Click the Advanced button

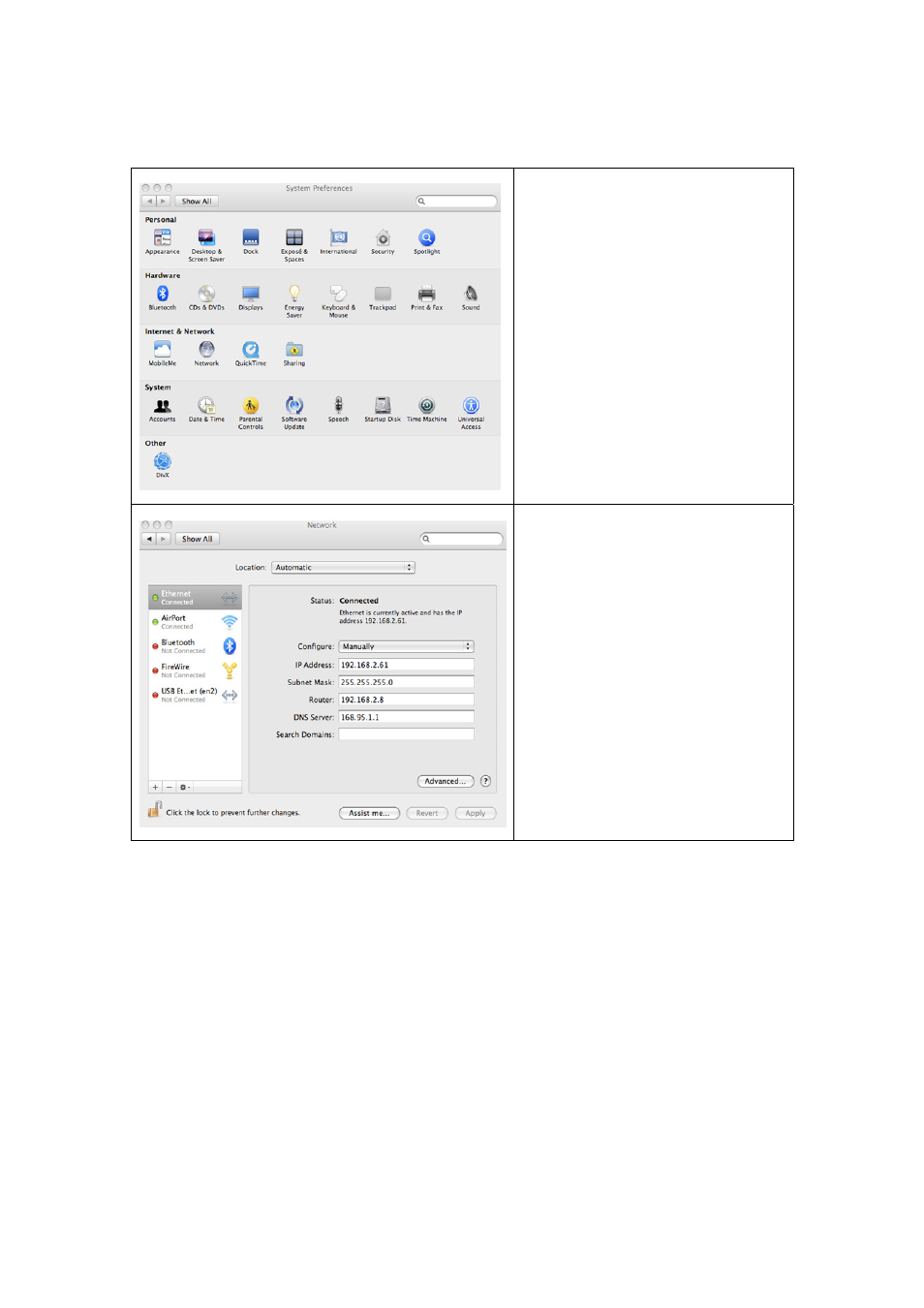click(446, 781)
